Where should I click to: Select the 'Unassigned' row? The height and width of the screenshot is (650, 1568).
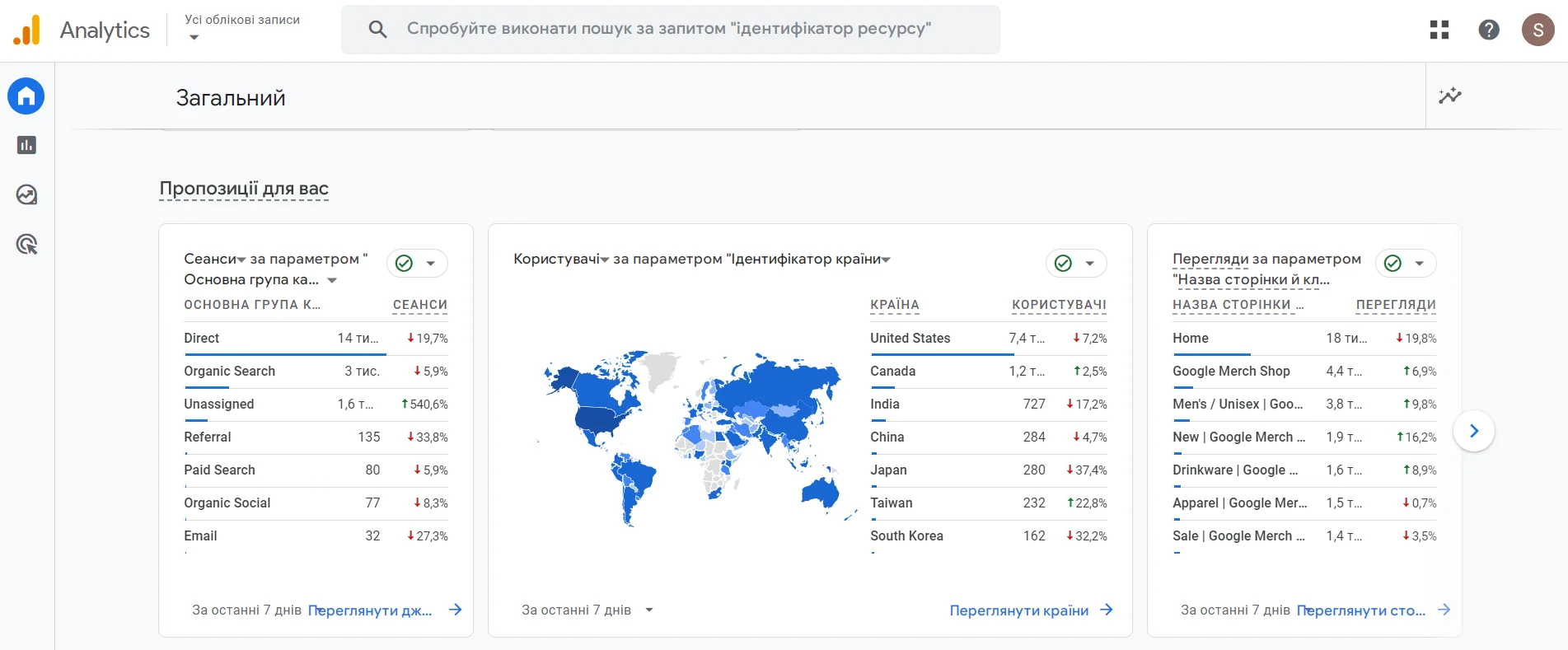(x=316, y=404)
